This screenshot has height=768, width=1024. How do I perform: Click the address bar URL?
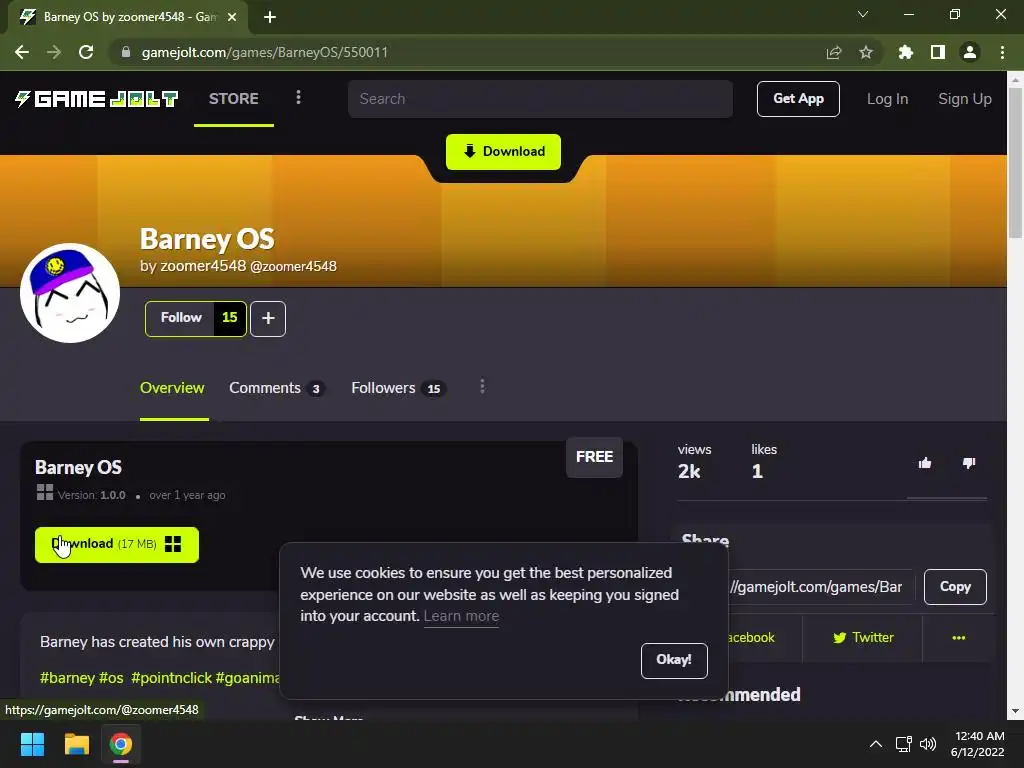264,52
